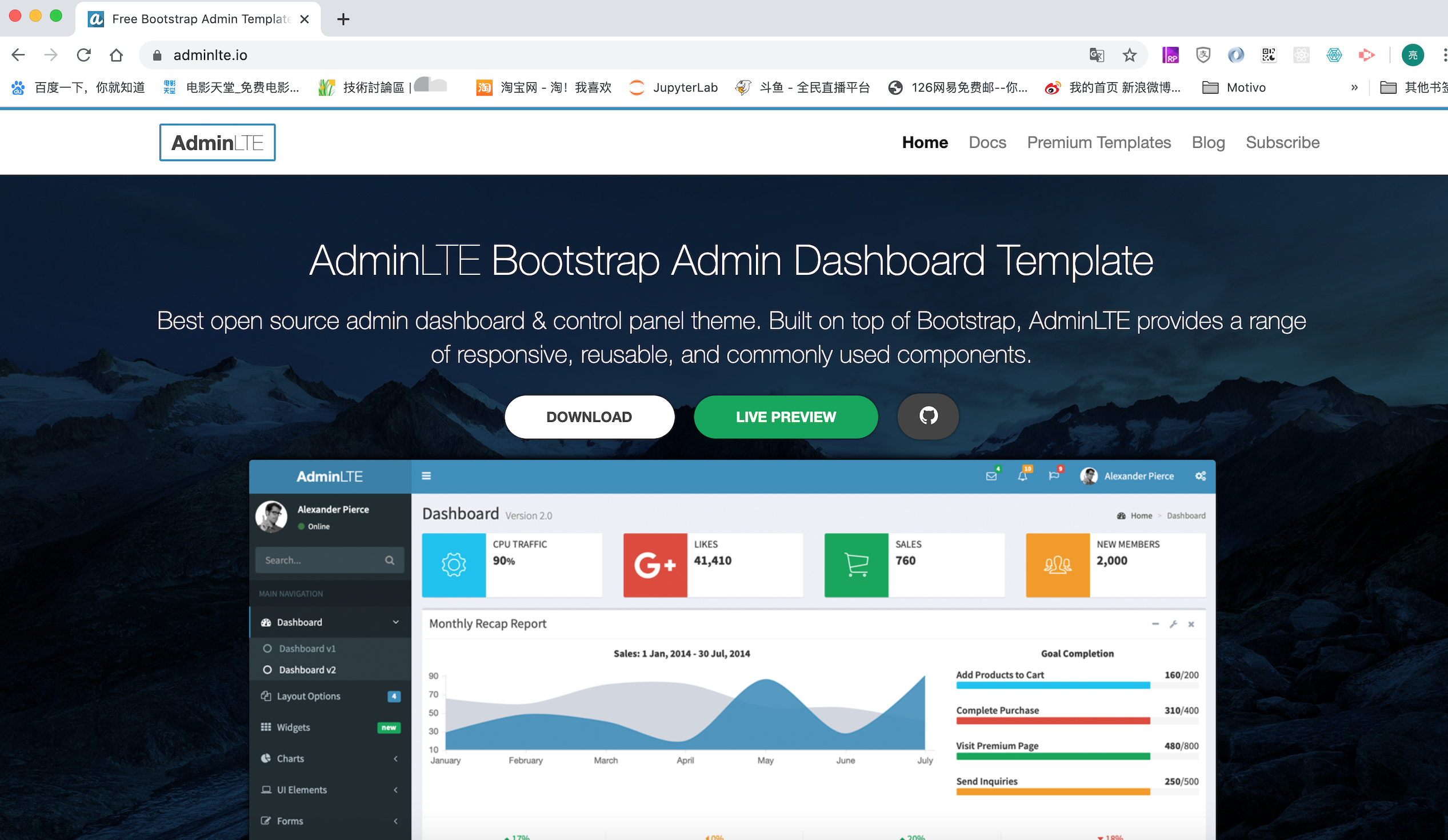1448x840 pixels.
Task: Open the Home nav item
Action: (925, 142)
